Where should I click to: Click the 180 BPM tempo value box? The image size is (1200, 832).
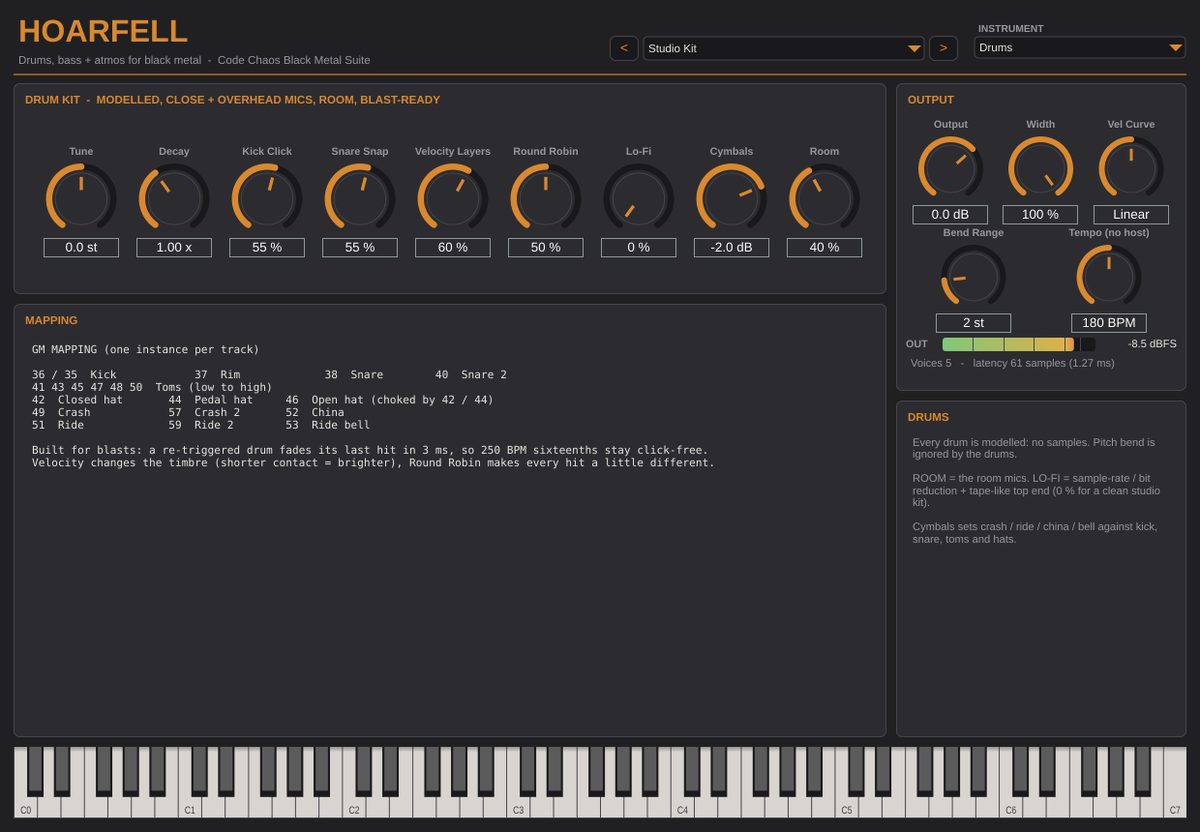1109,323
